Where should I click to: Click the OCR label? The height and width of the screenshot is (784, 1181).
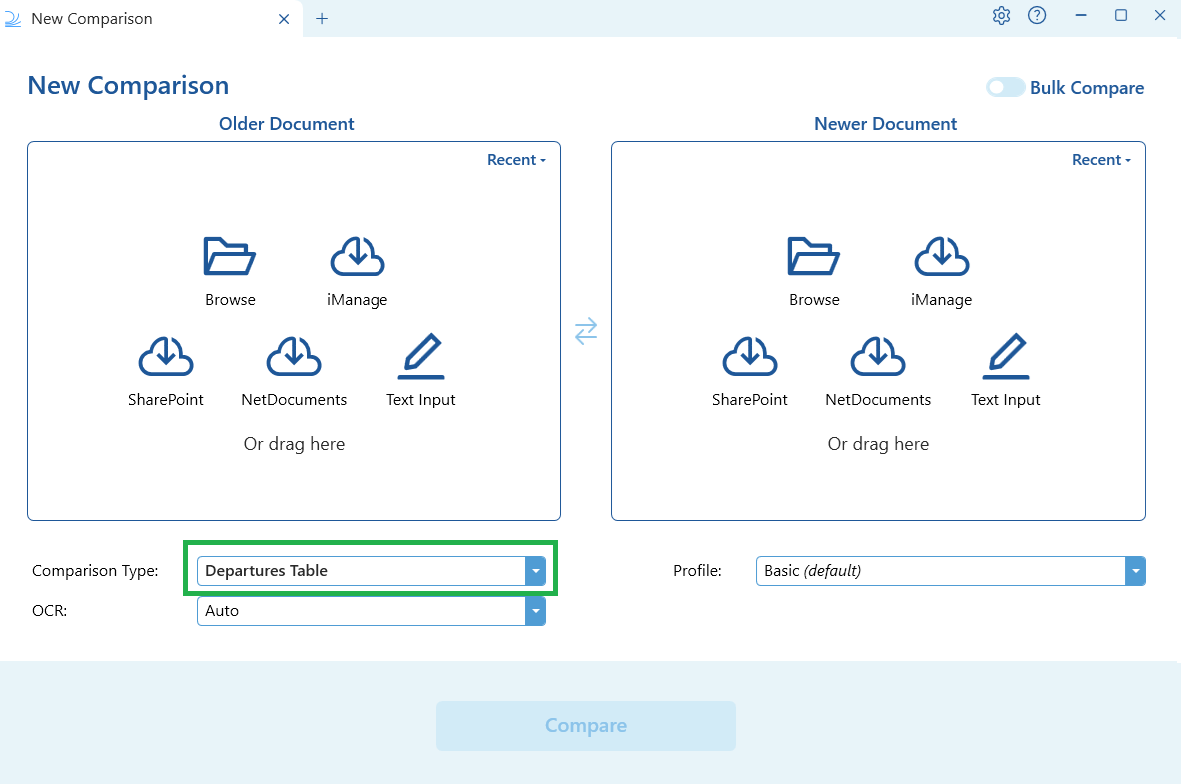[50, 611]
